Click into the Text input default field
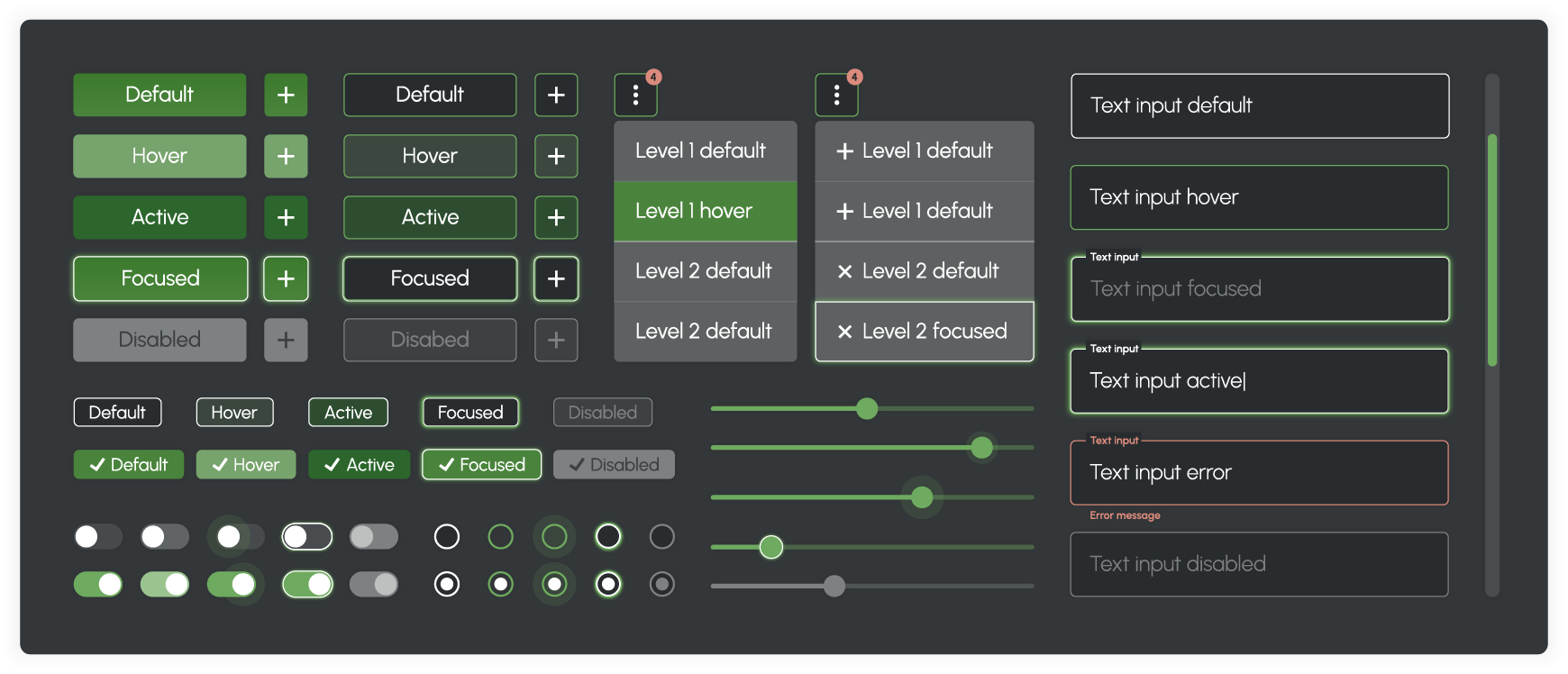Image resolution: width=1568 pixels, height=674 pixels. click(1260, 105)
